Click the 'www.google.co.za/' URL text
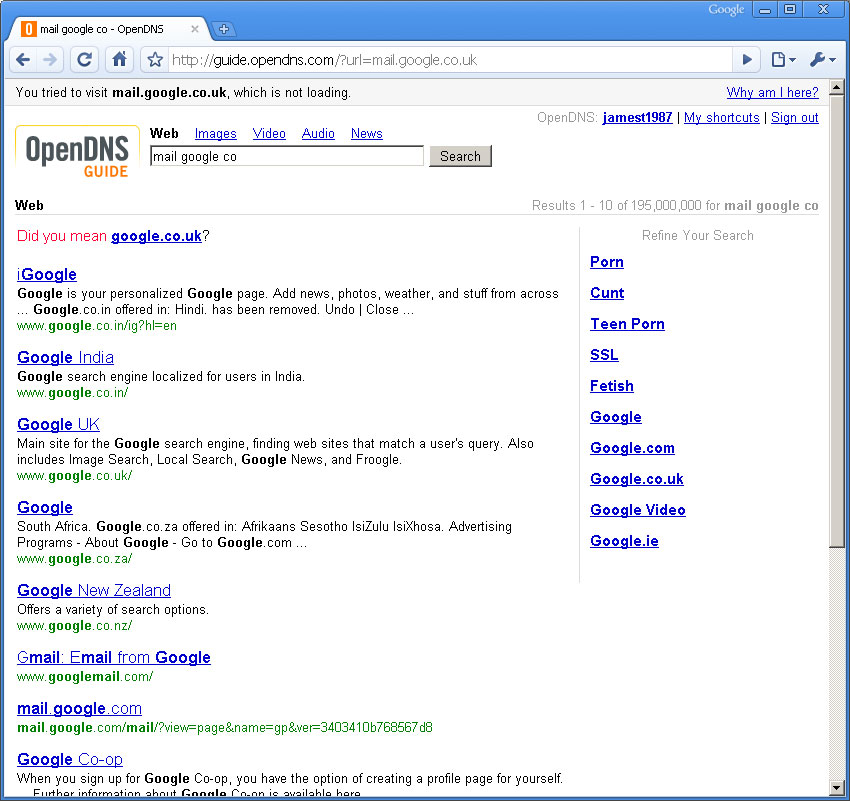850x801 pixels. (x=74, y=559)
